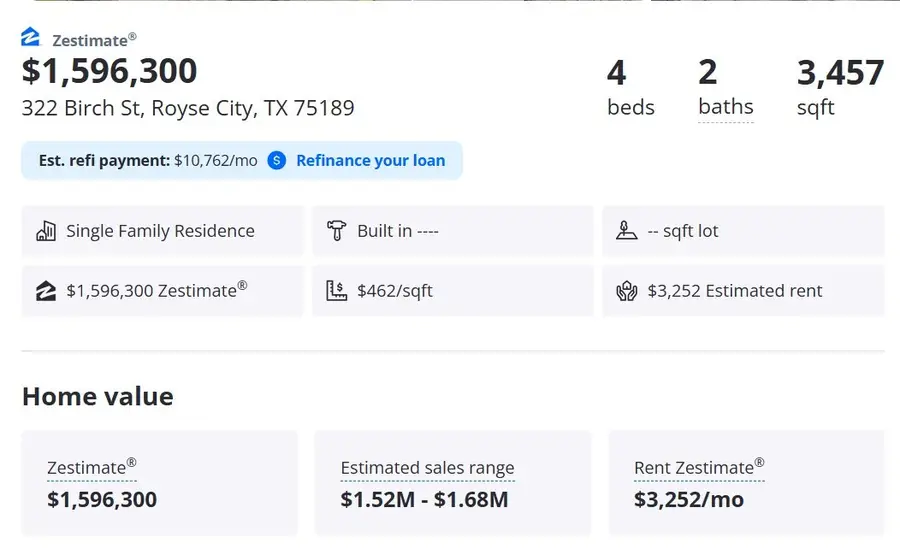Click the Estimated rent hands icon
Viewport: 900px width, 549px height.
click(627, 291)
